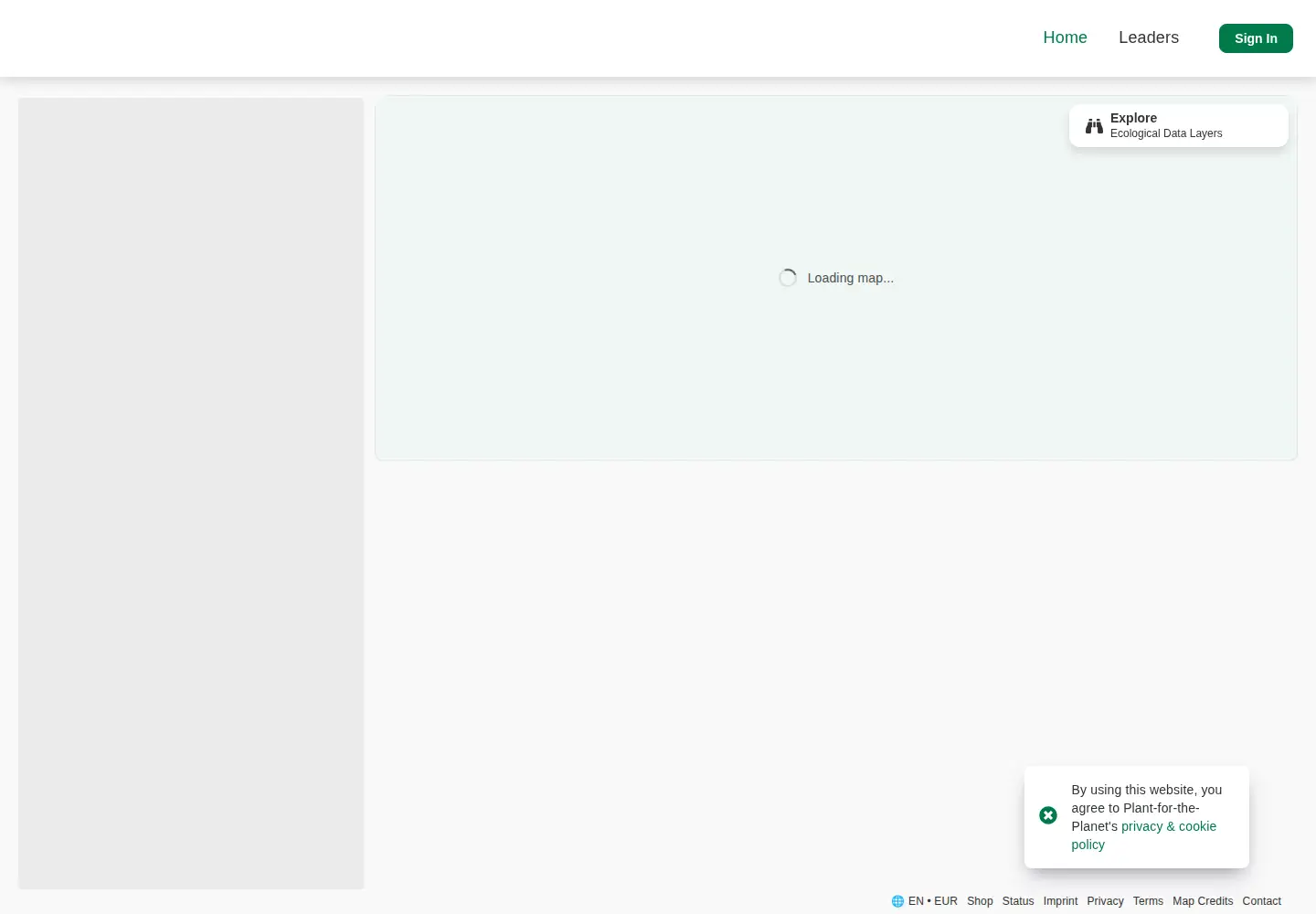Click the Sign In button
Viewport: 1316px width, 914px height.
[x=1256, y=38]
